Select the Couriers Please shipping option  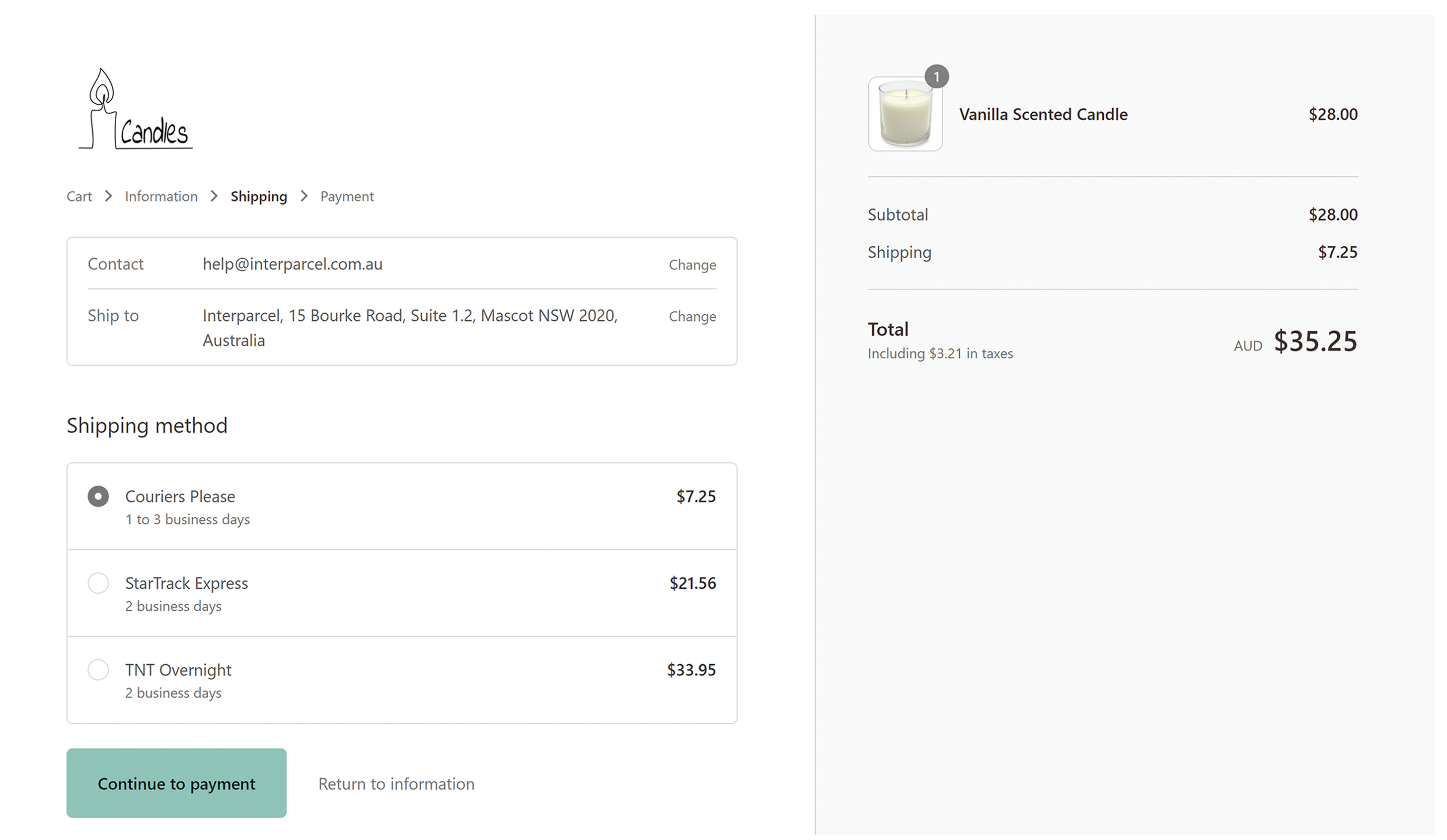[98, 496]
